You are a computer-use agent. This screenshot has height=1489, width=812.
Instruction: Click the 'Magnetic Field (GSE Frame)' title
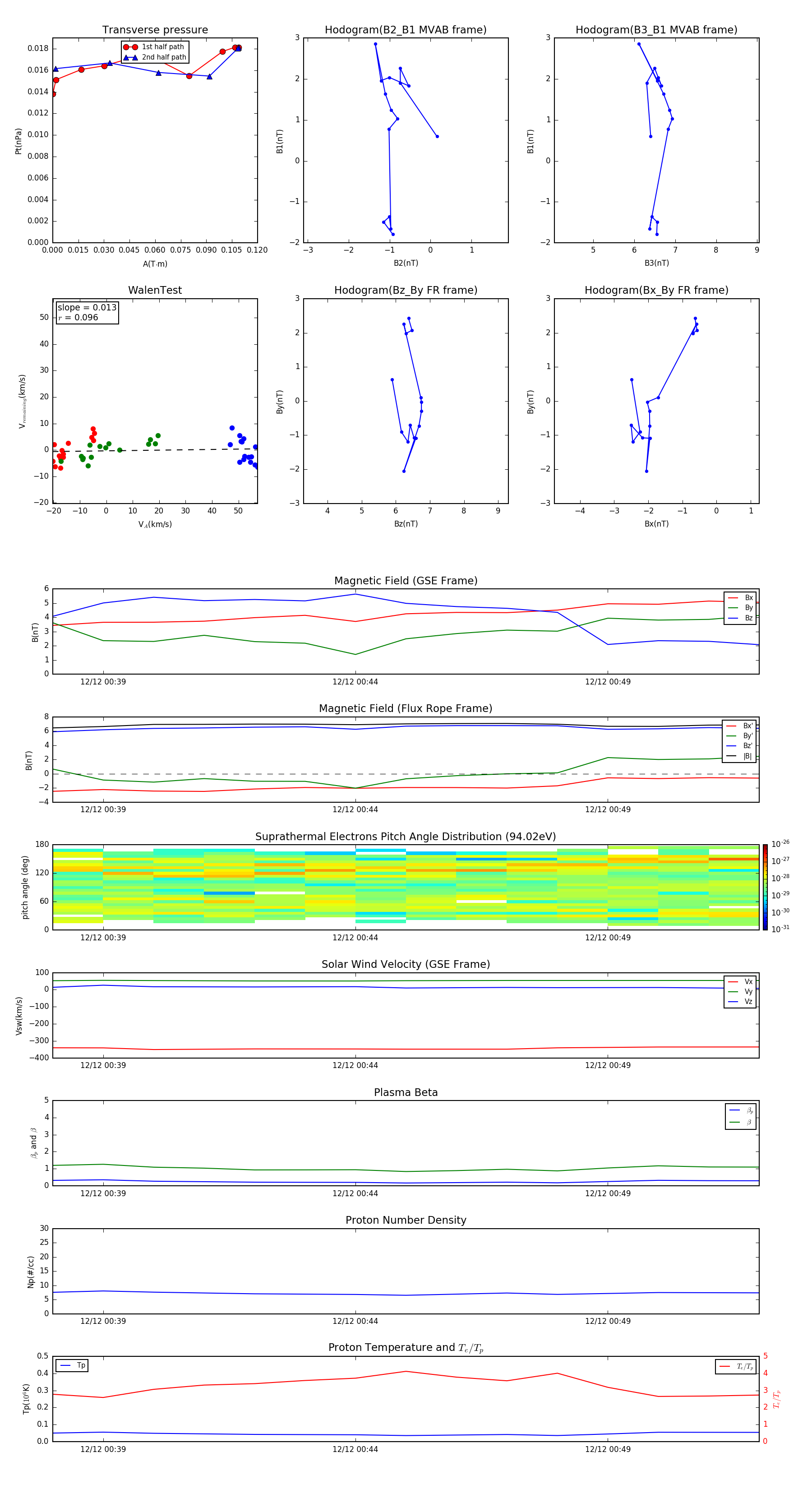coord(406,581)
